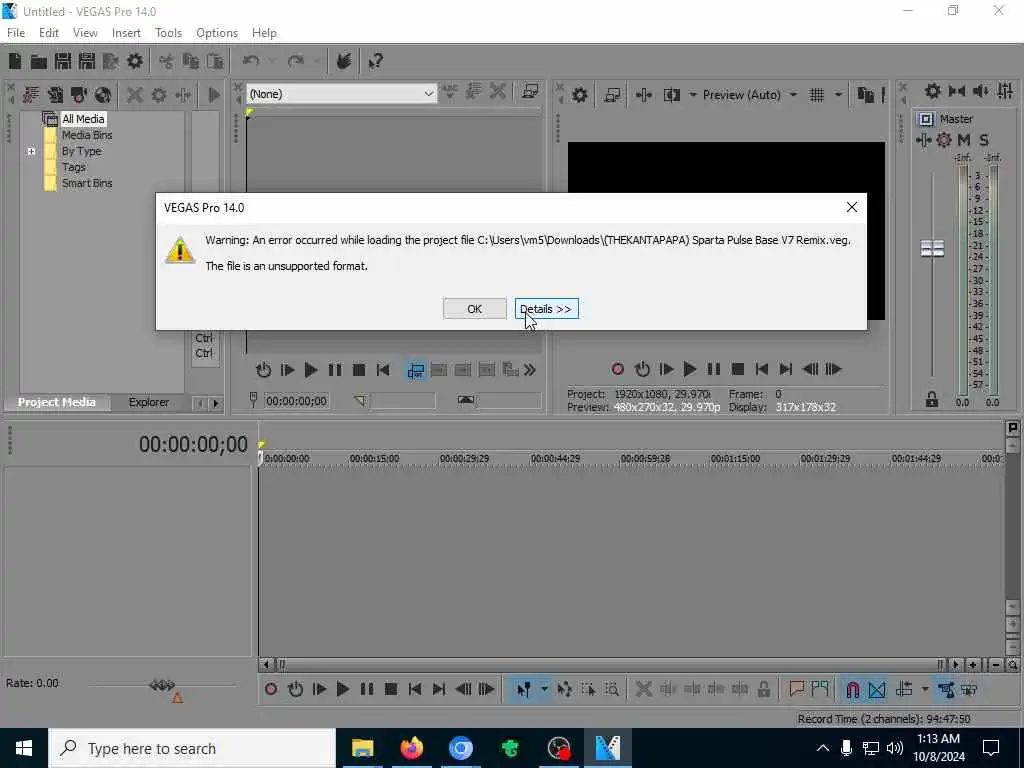
Task: Toggle preview Overlays grid icon
Action: (817, 95)
